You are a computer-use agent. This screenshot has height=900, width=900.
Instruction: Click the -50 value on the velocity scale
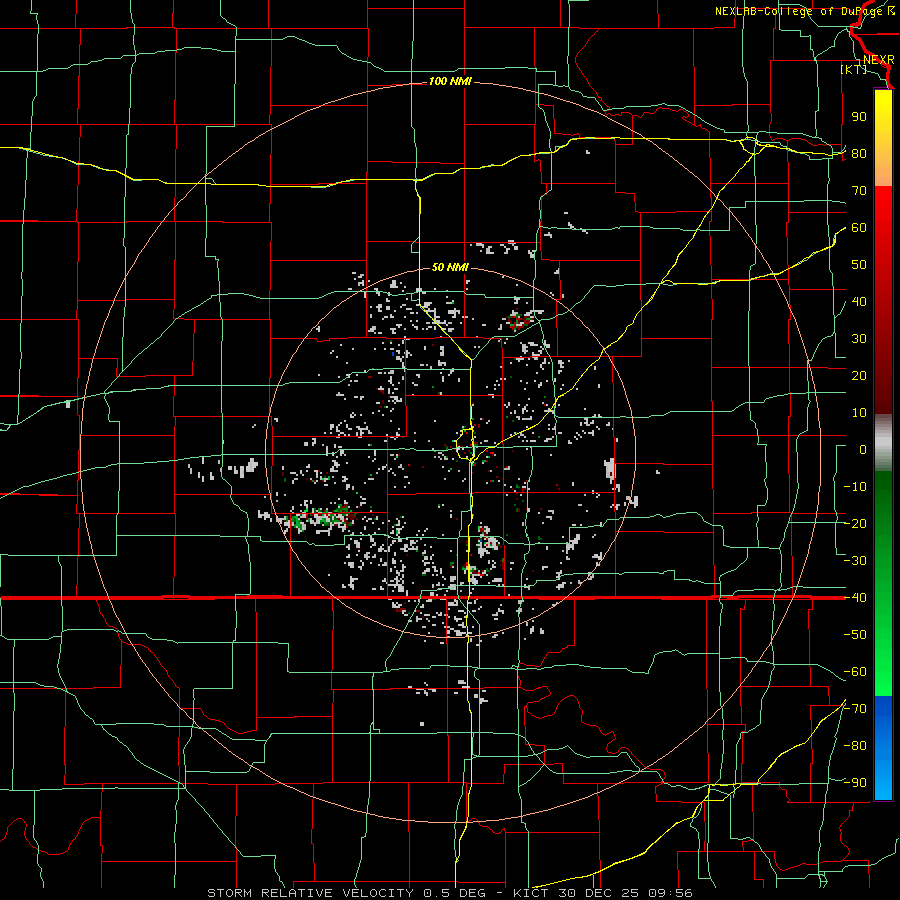pos(855,635)
